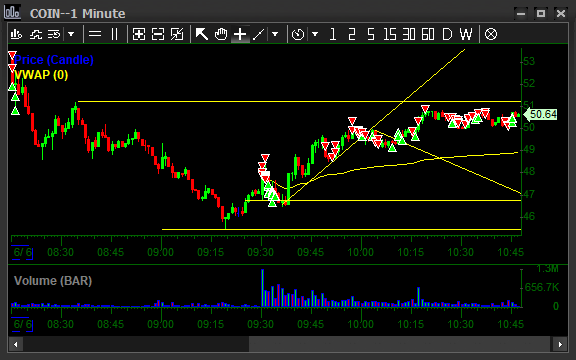576x360 pixels.
Task: Click the COIN--1 Minute window title
Action: [x=78, y=14]
